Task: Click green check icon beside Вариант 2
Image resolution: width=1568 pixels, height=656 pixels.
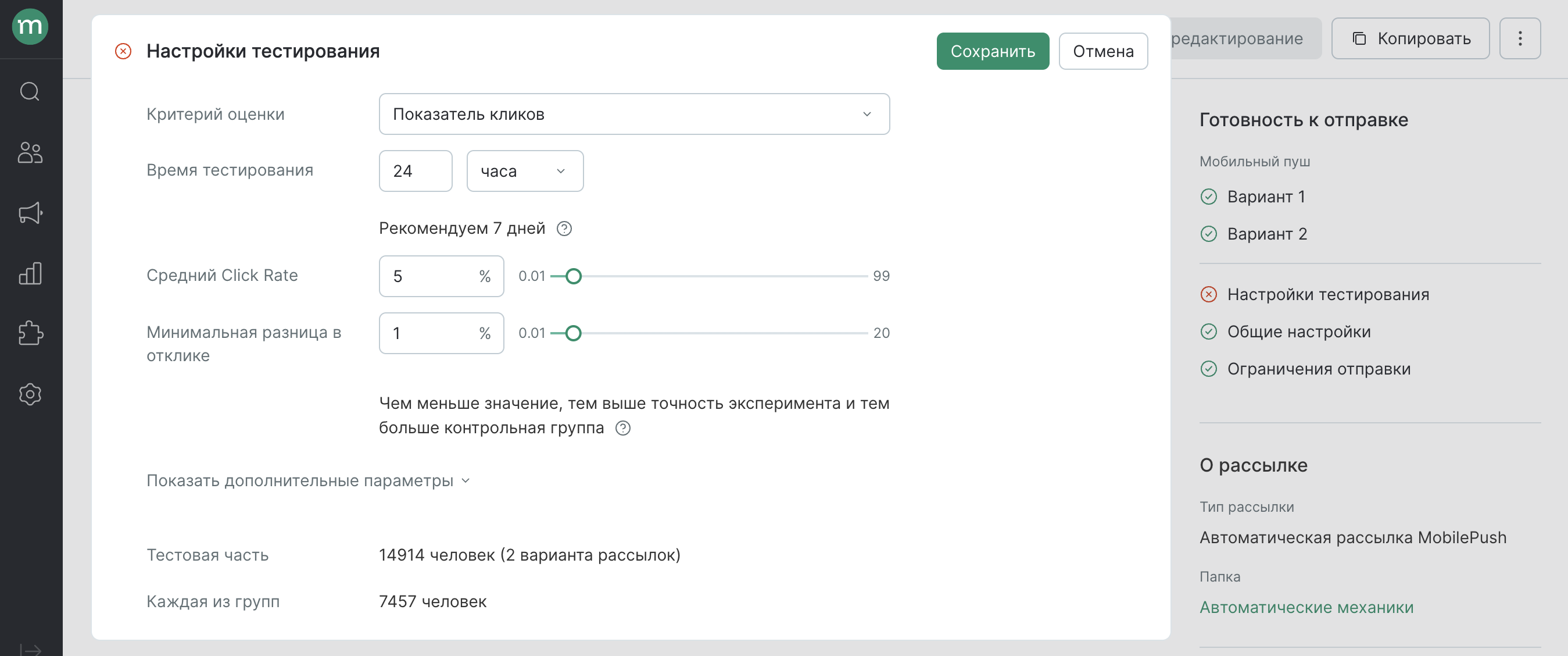Action: tap(1208, 234)
